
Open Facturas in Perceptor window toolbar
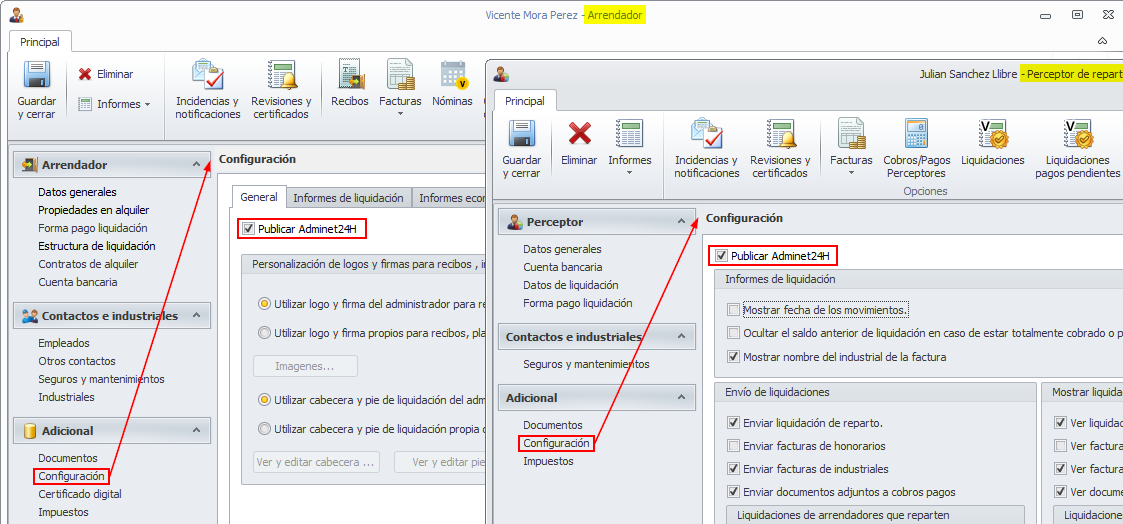pos(851,149)
